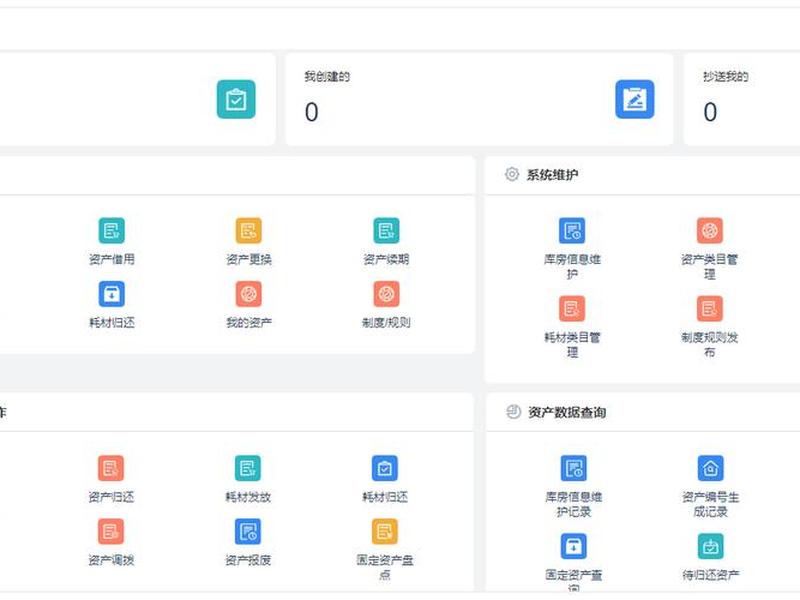800x600 pixels.
Task: Click the gear icon beside 系统维护
Action: [x=512, y=174]
